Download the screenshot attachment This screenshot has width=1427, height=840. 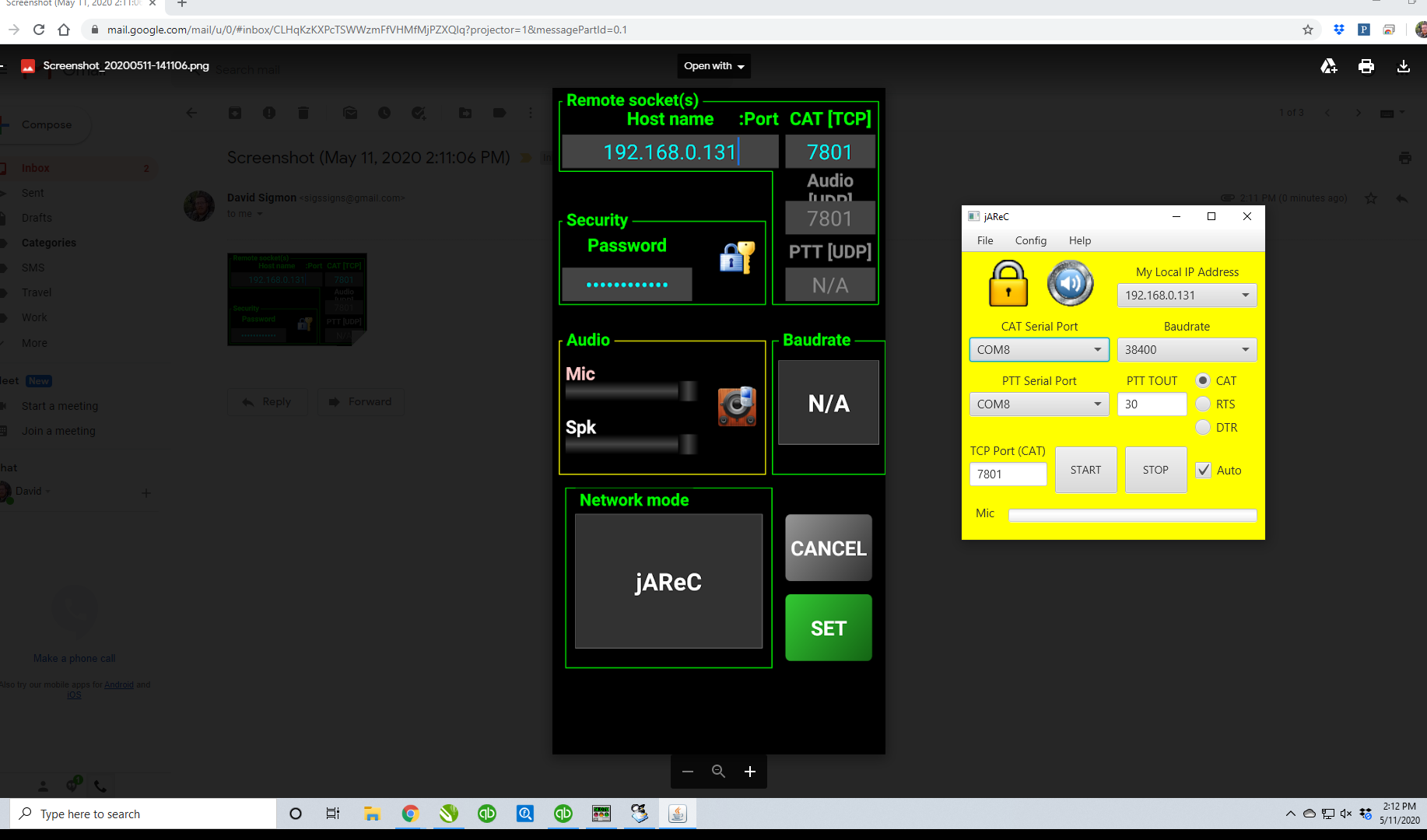(1403, 66)
